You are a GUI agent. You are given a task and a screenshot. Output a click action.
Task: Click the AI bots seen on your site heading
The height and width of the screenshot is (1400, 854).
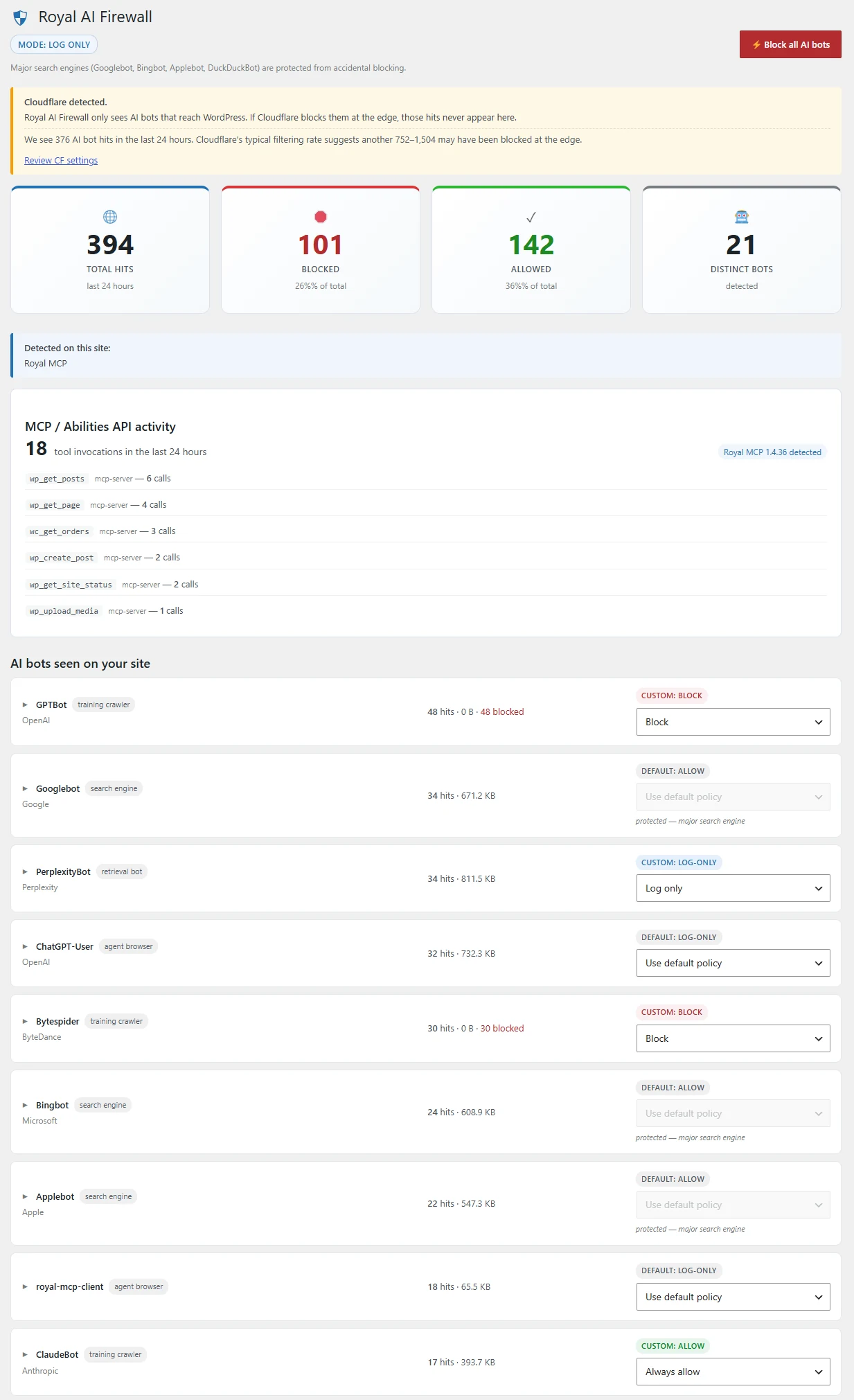[80, 664]
